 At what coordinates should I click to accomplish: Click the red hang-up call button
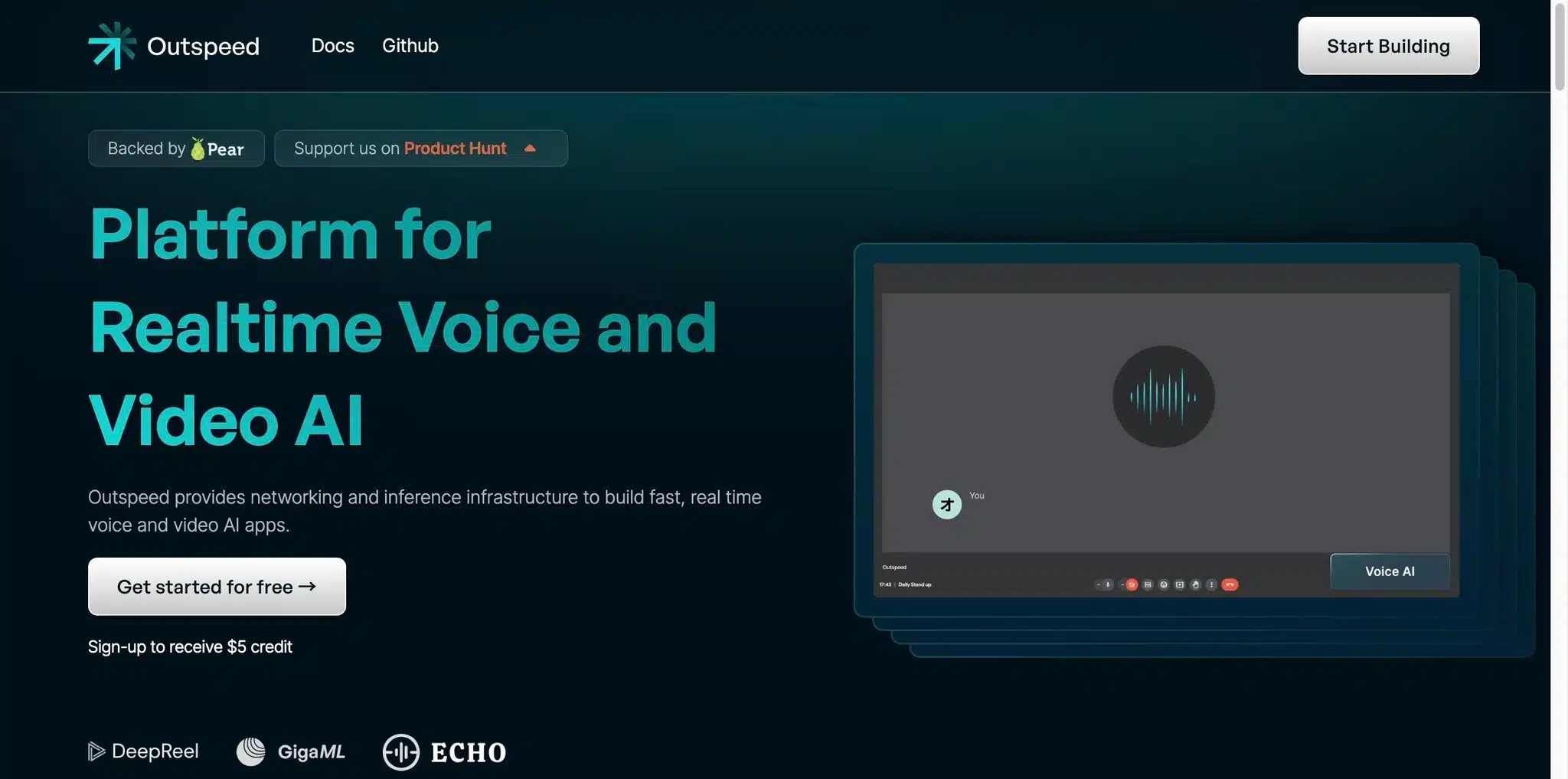coord(1230,584)
